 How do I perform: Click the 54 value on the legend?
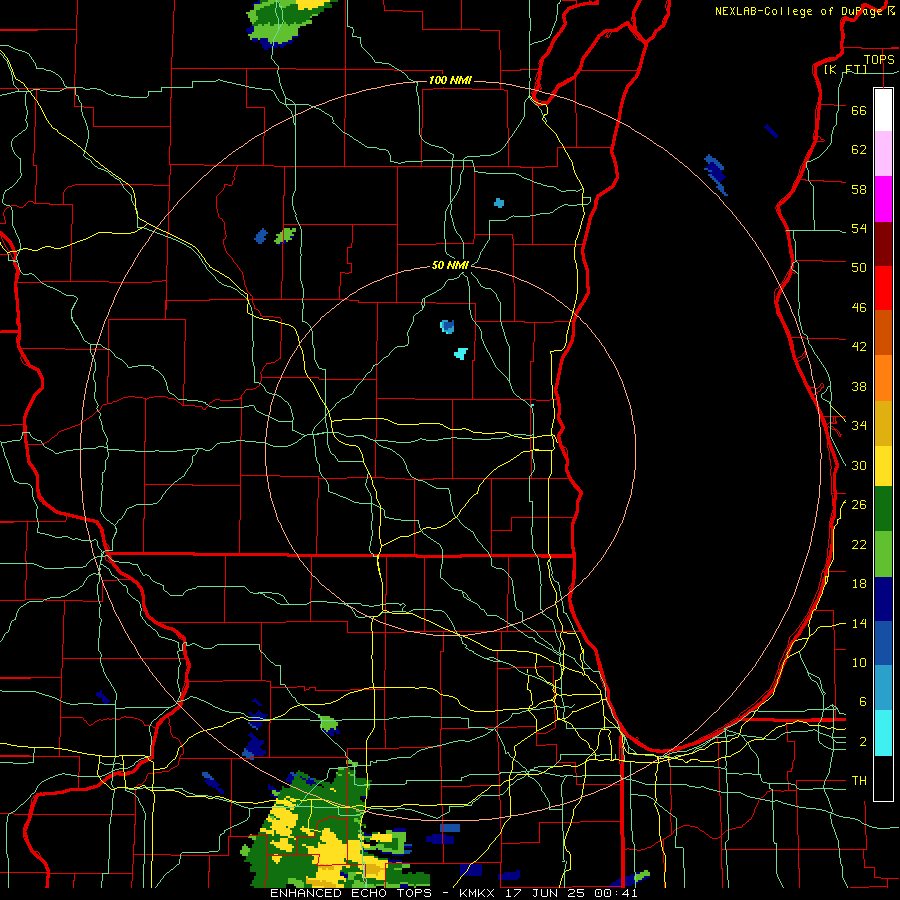click(859, 228)
